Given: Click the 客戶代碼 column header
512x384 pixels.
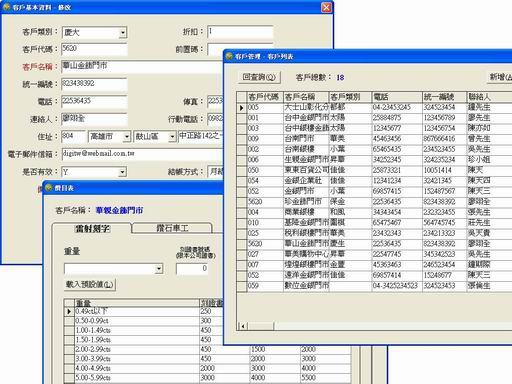Looking at the screenshot, I should click(265, 97).
